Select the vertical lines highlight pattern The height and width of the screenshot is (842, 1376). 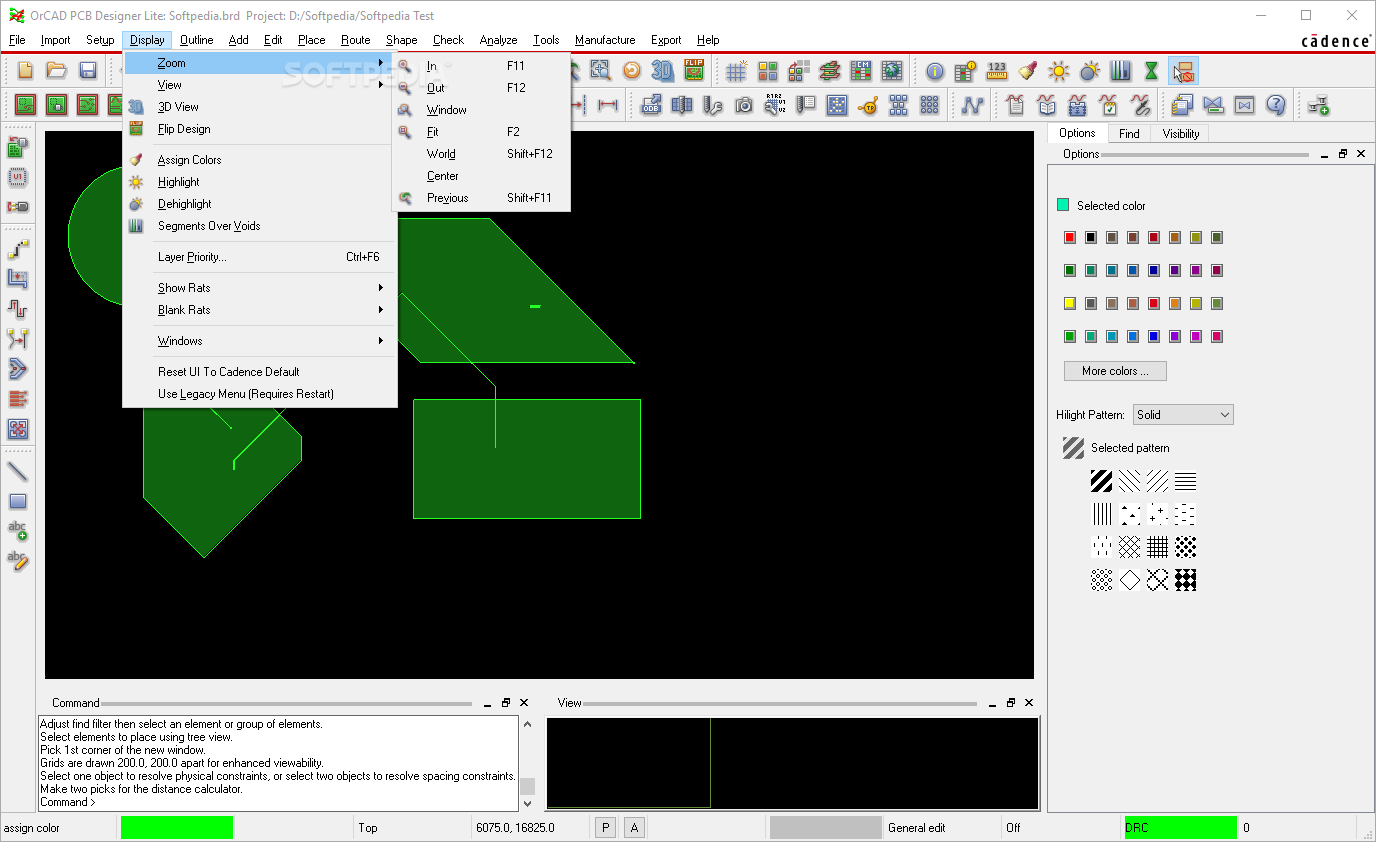point(1101,515)
